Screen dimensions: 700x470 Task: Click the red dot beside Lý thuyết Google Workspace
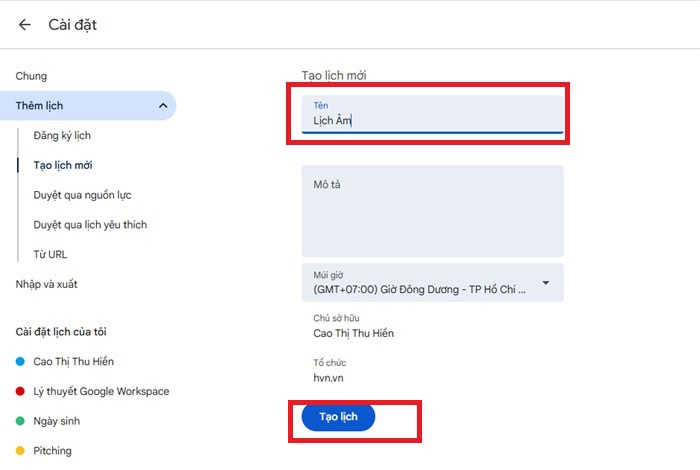click(20, 391)
